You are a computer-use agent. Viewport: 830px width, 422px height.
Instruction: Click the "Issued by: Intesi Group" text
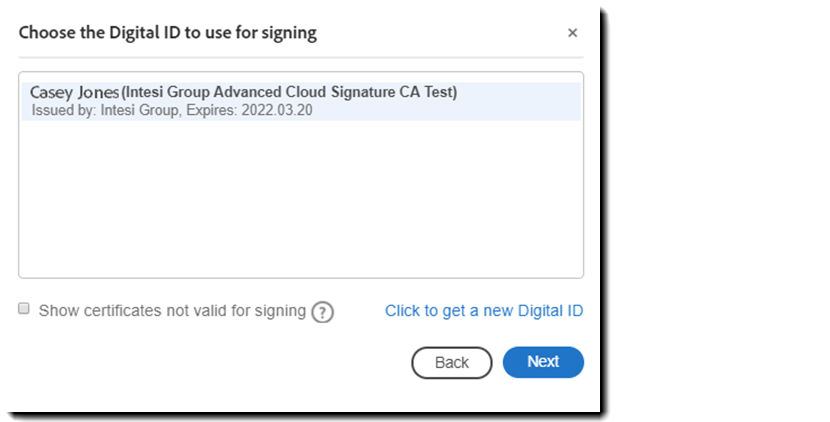(x=95, y=110)
